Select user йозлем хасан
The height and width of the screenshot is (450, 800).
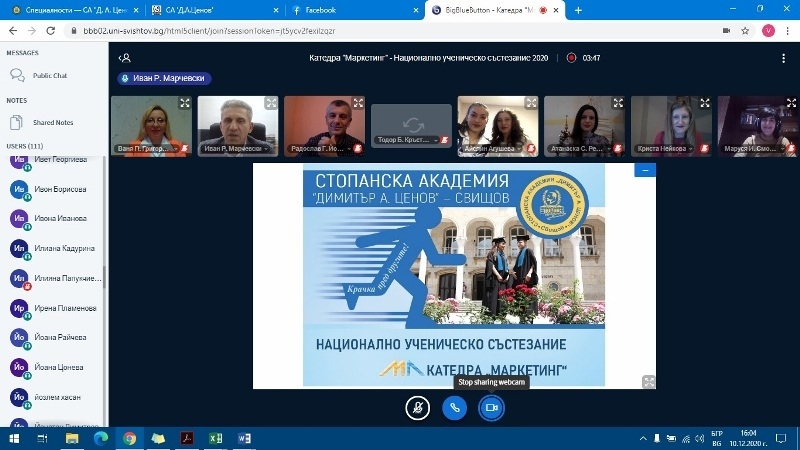pyautogui.click(x=57, y=397)
